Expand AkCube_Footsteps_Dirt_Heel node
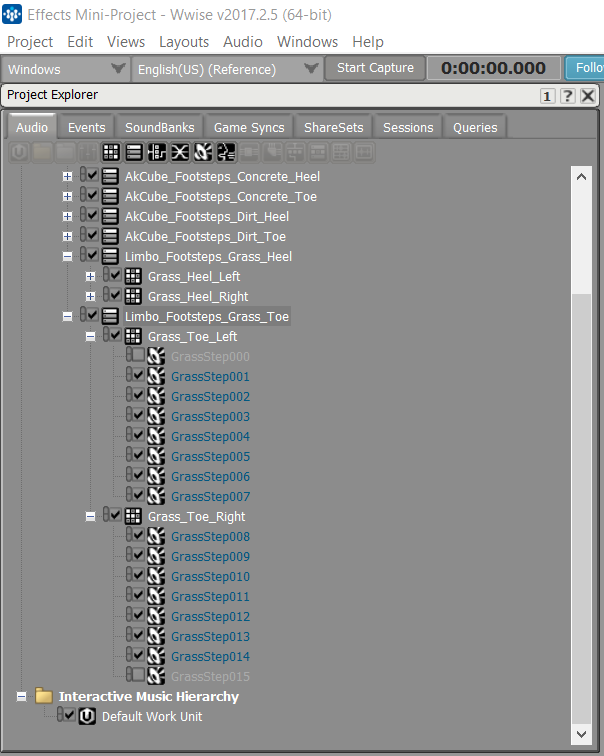The width and height of the screenshot is (604, 756). (67, 216)
